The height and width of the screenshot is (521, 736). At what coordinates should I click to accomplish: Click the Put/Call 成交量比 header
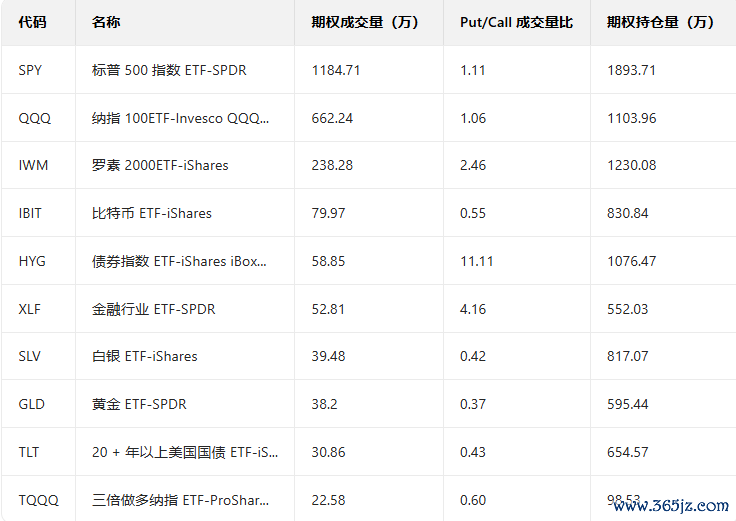[516, 22]
